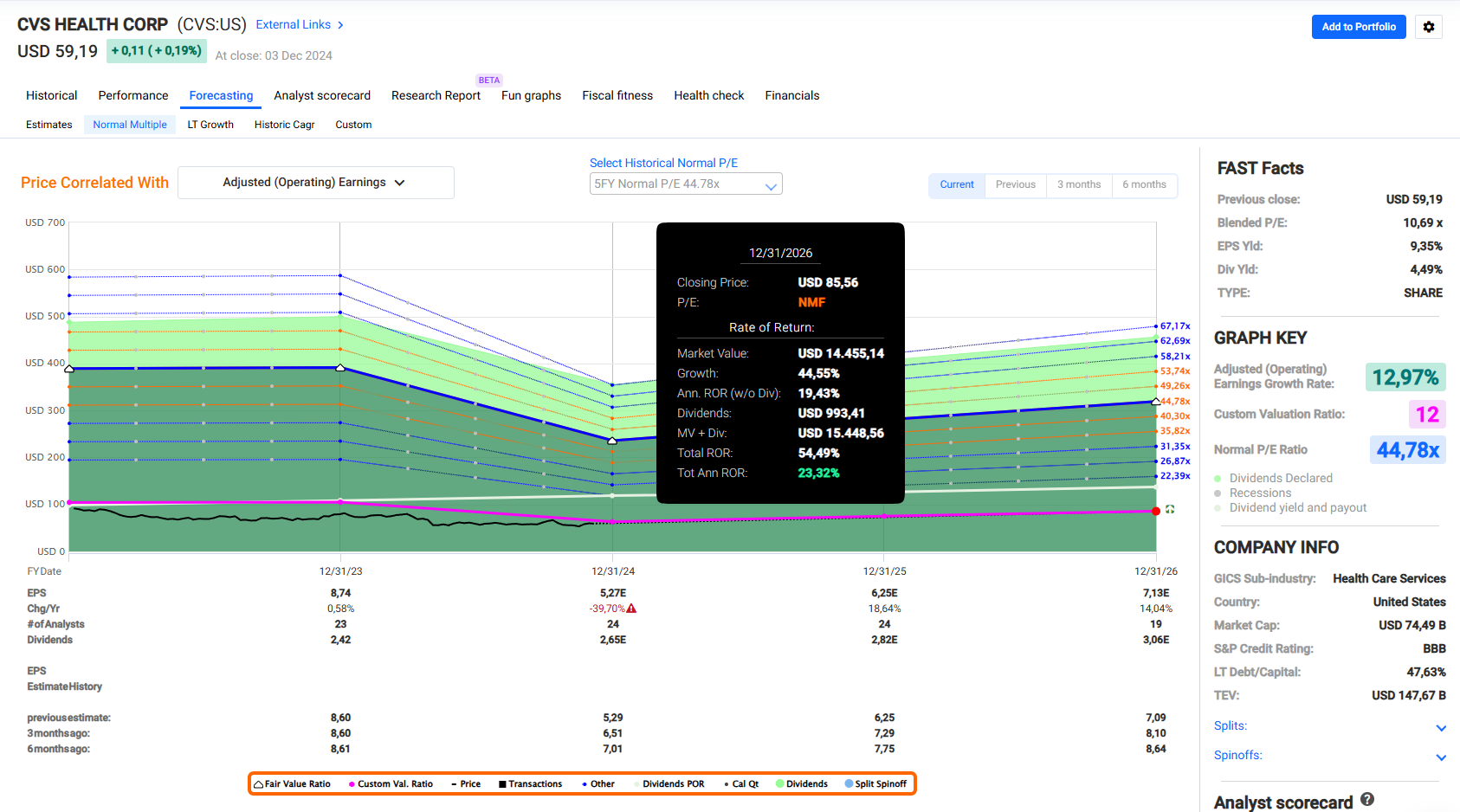The image size is (1460, 812).
Task: Click the Add to Portfolio button
Action: point(1358,27)
